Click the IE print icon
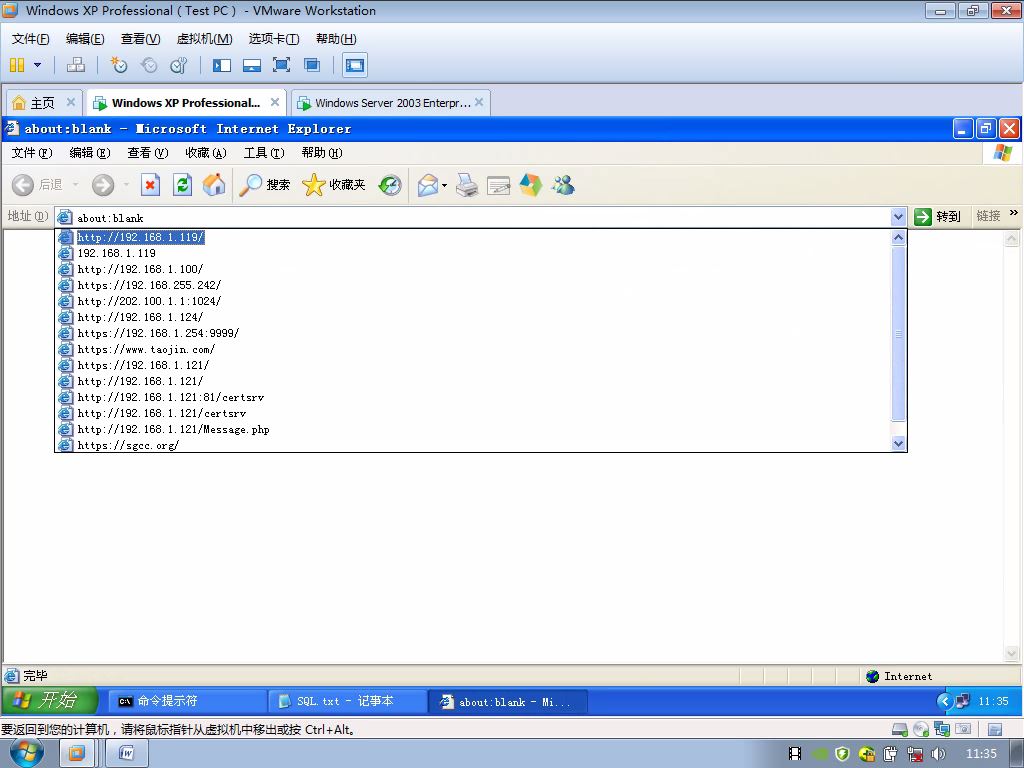Screen dimensions: 1024x768 467,185
